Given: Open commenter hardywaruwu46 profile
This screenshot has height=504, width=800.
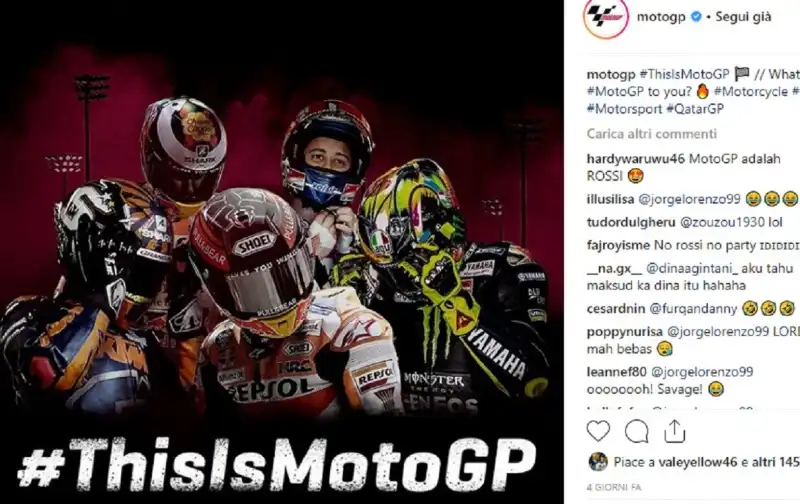Looking at the screenshot, I should (636, 159).
